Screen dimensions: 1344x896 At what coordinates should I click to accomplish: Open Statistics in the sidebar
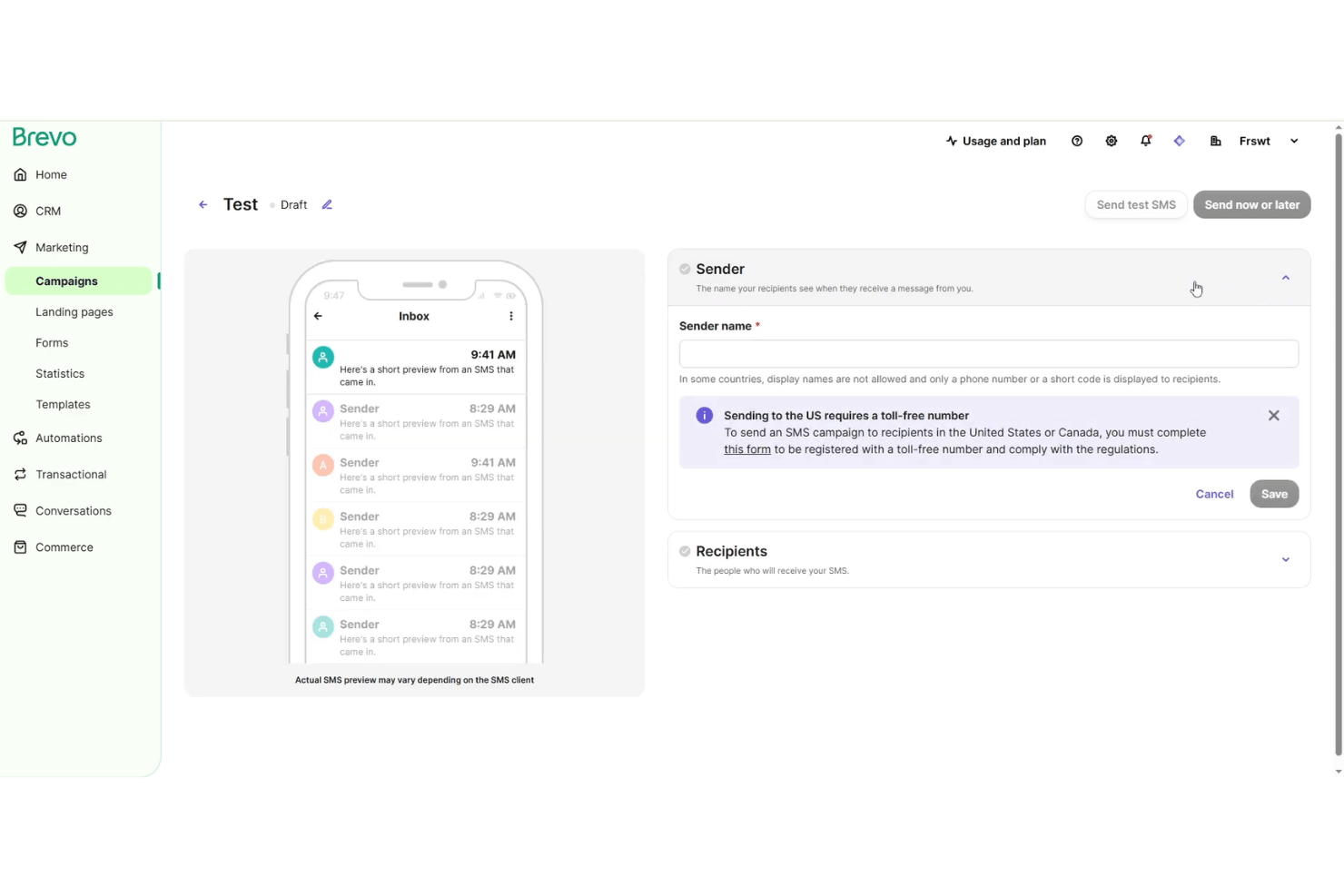pyautogui.click(x=60, y=374)
